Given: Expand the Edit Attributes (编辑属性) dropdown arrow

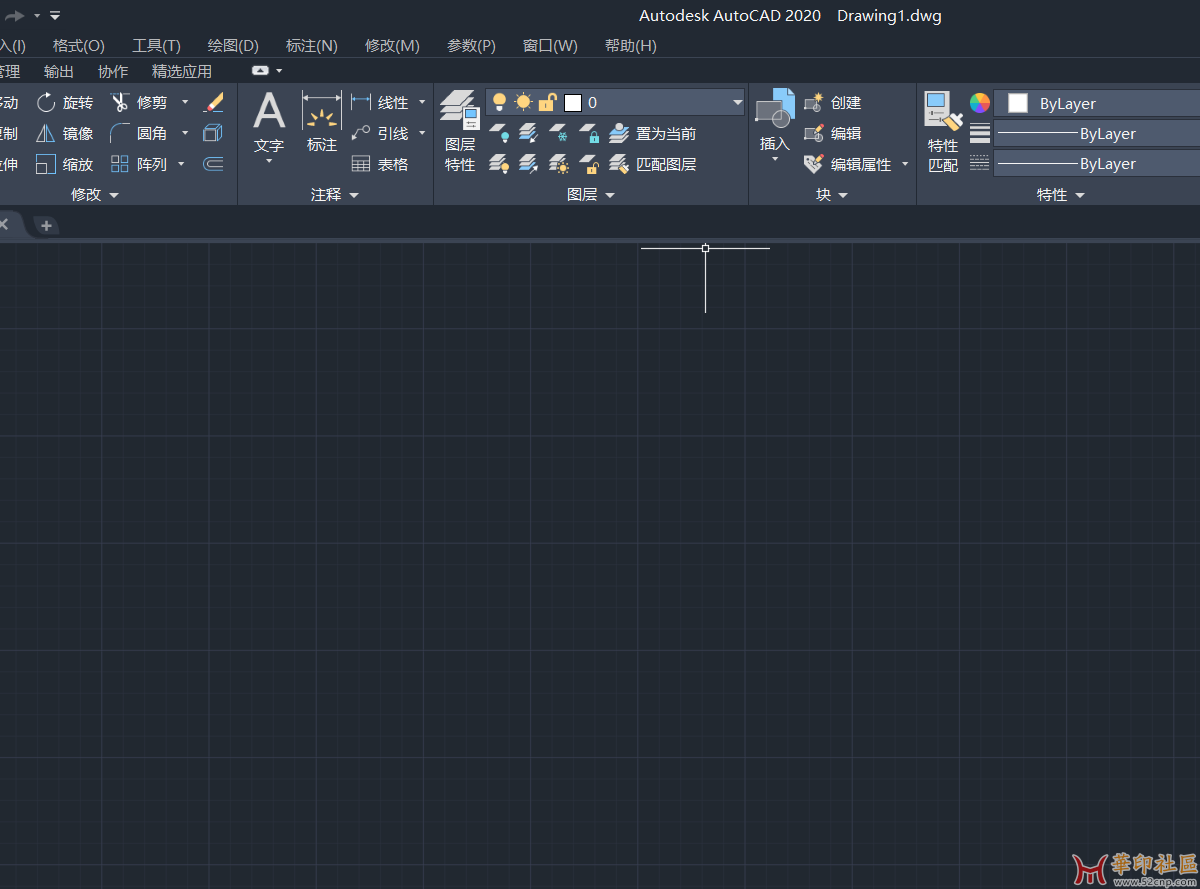Looking at the screenshot, I should click(905, 164).
